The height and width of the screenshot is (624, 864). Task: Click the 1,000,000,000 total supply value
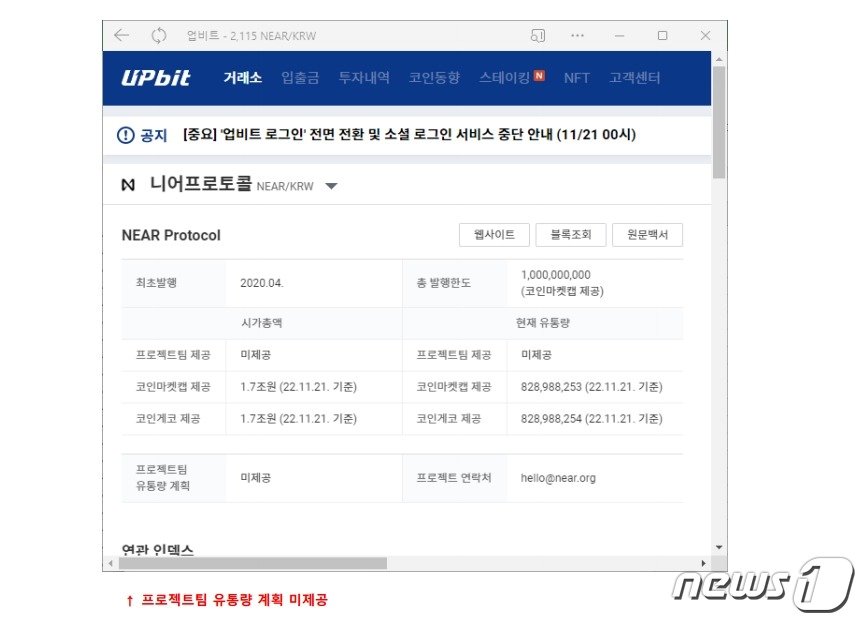555,275
